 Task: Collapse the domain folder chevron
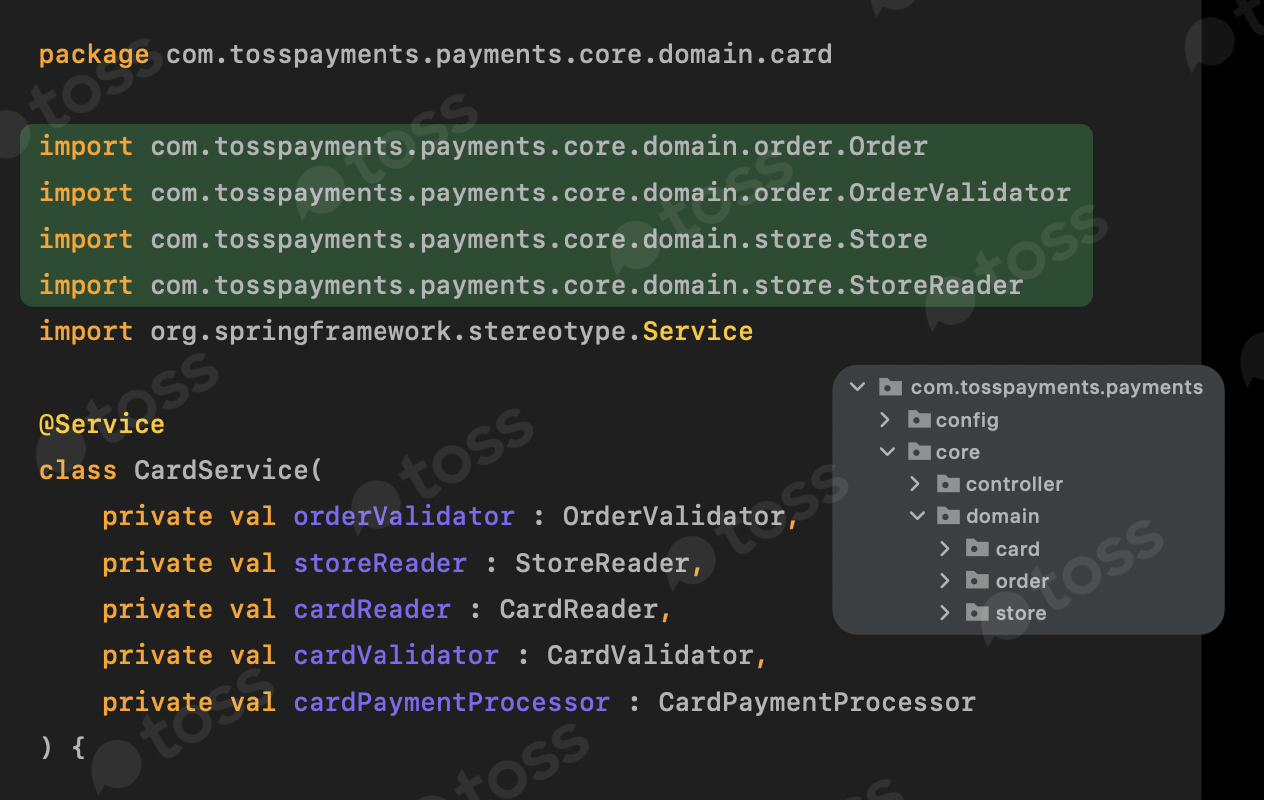[916, 516]
